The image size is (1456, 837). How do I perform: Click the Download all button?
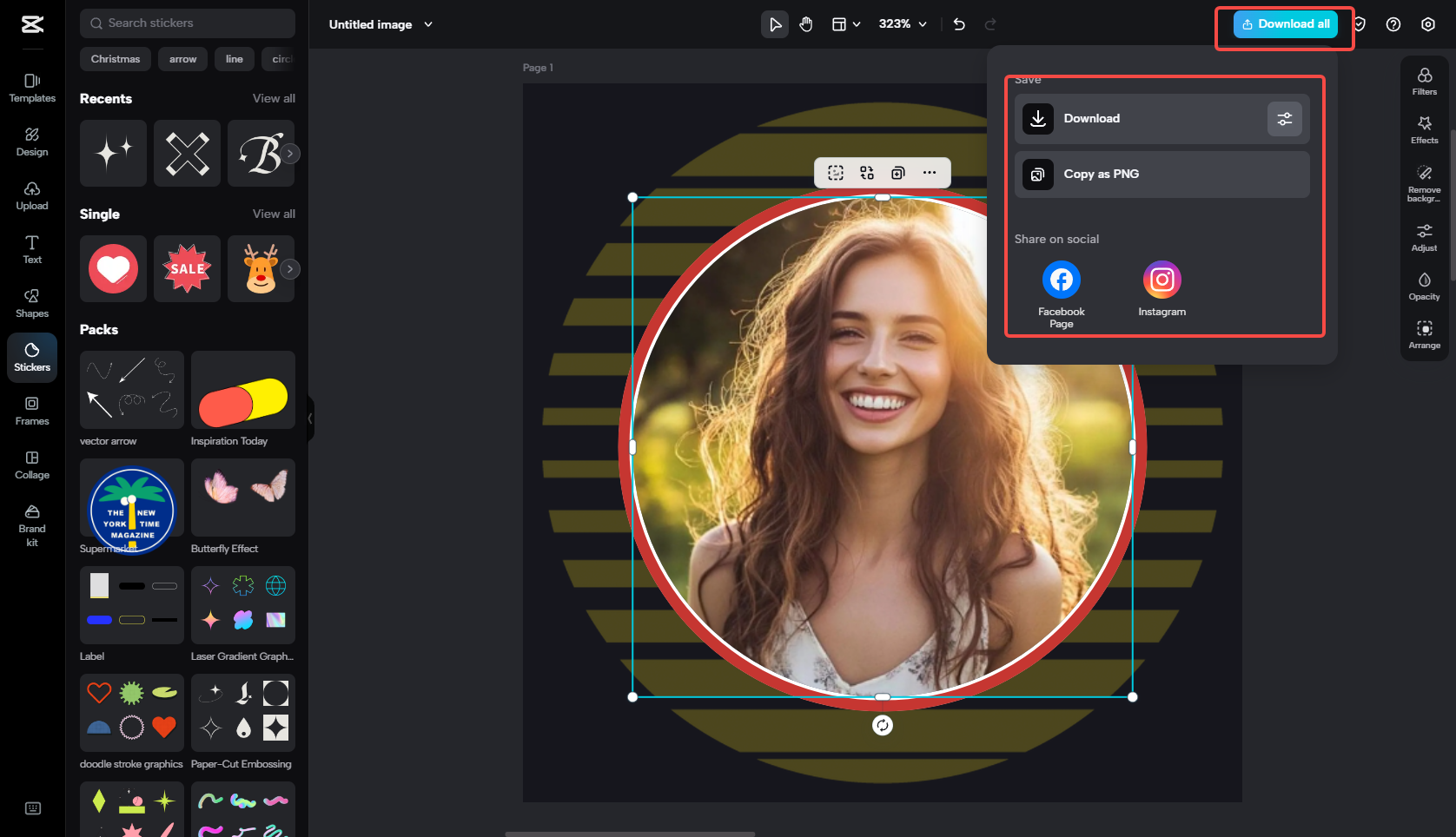pyautogui.click(x=1285, y=24)
